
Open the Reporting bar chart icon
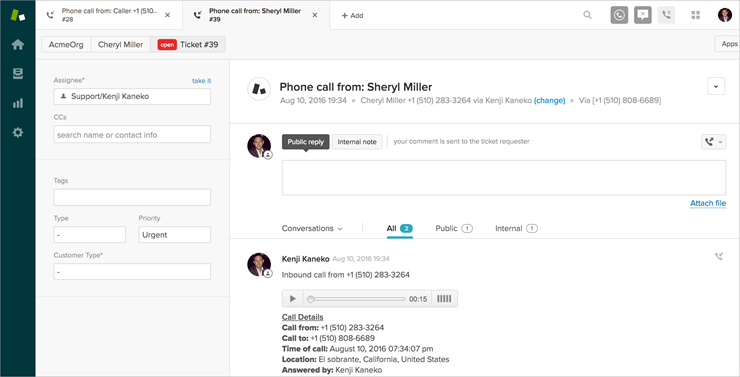click(17, 103)
